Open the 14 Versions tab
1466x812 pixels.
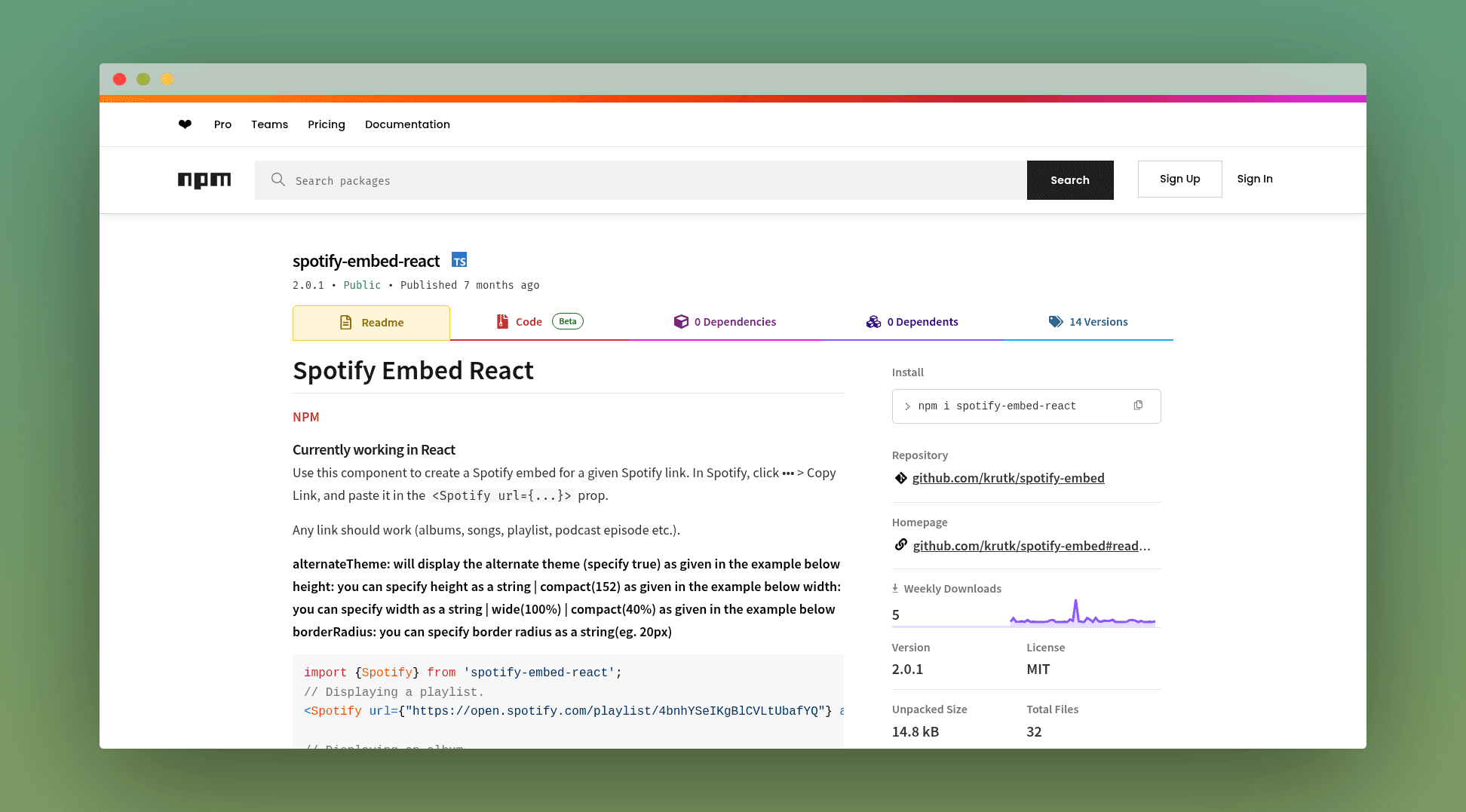click(1088, 322)
